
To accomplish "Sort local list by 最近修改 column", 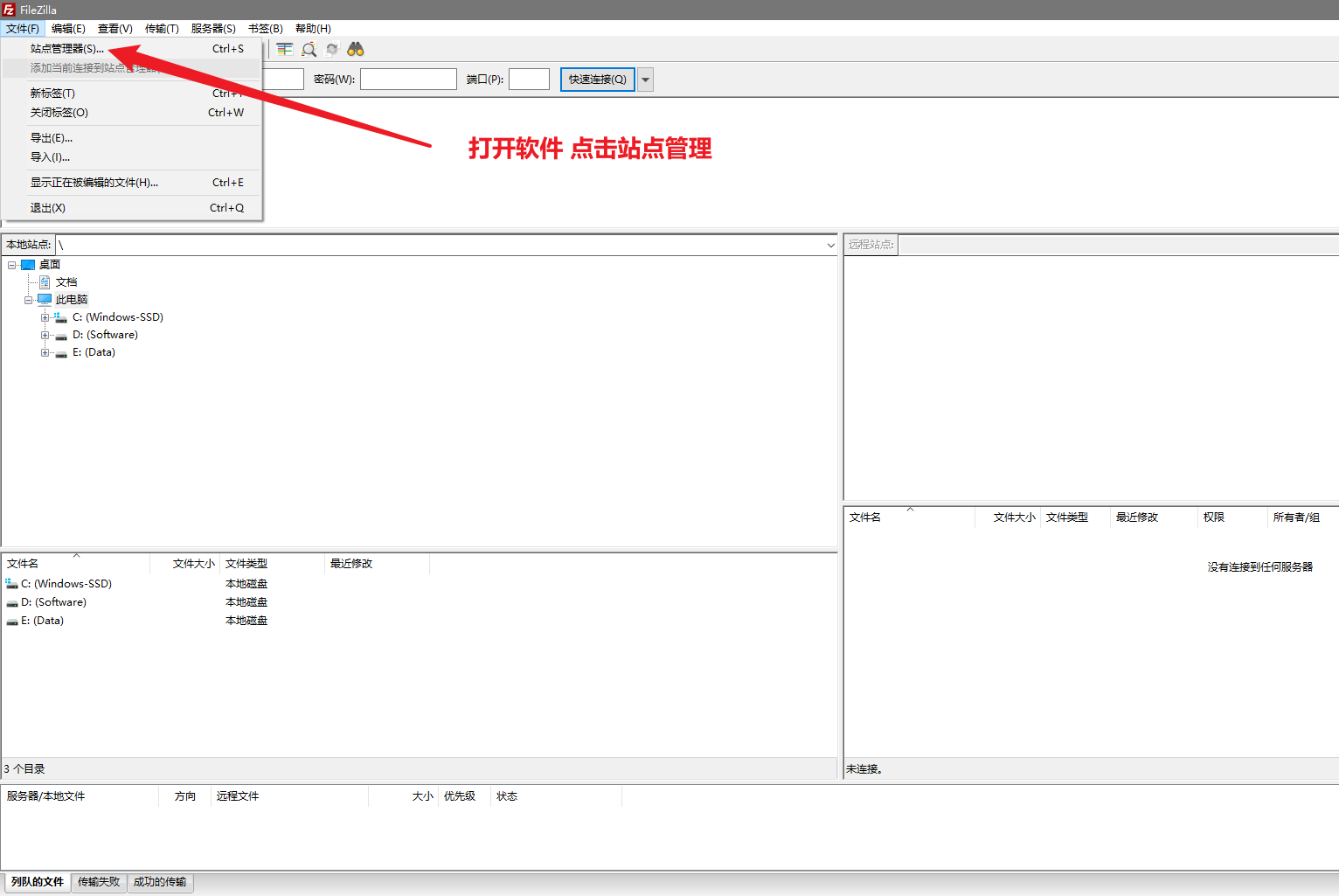I will click(x=377, y=564).
